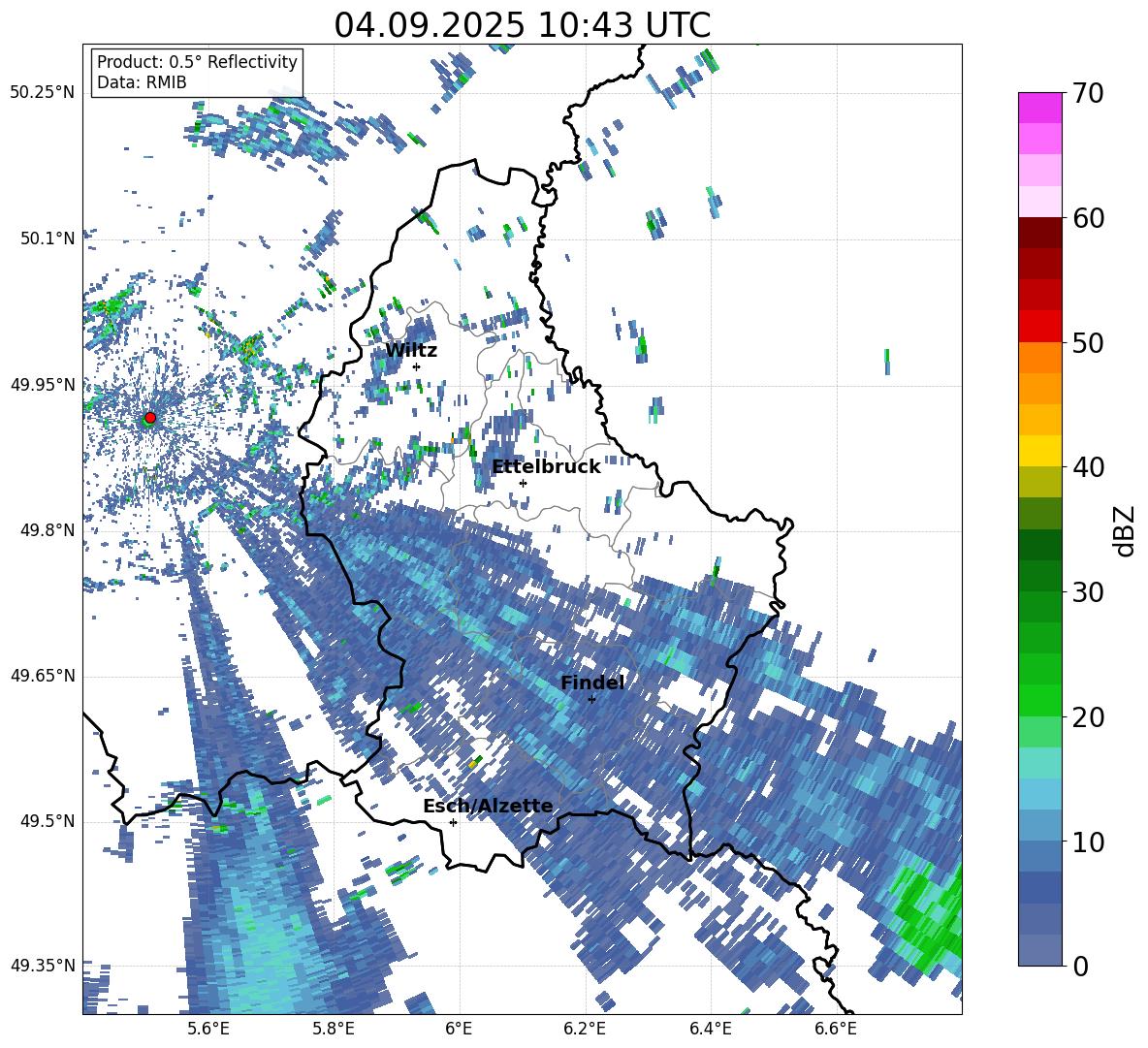The height and width of the screenshot is (1048, 1148).
Task: Click the colorbar value 20
Action: click(1088, 717)
